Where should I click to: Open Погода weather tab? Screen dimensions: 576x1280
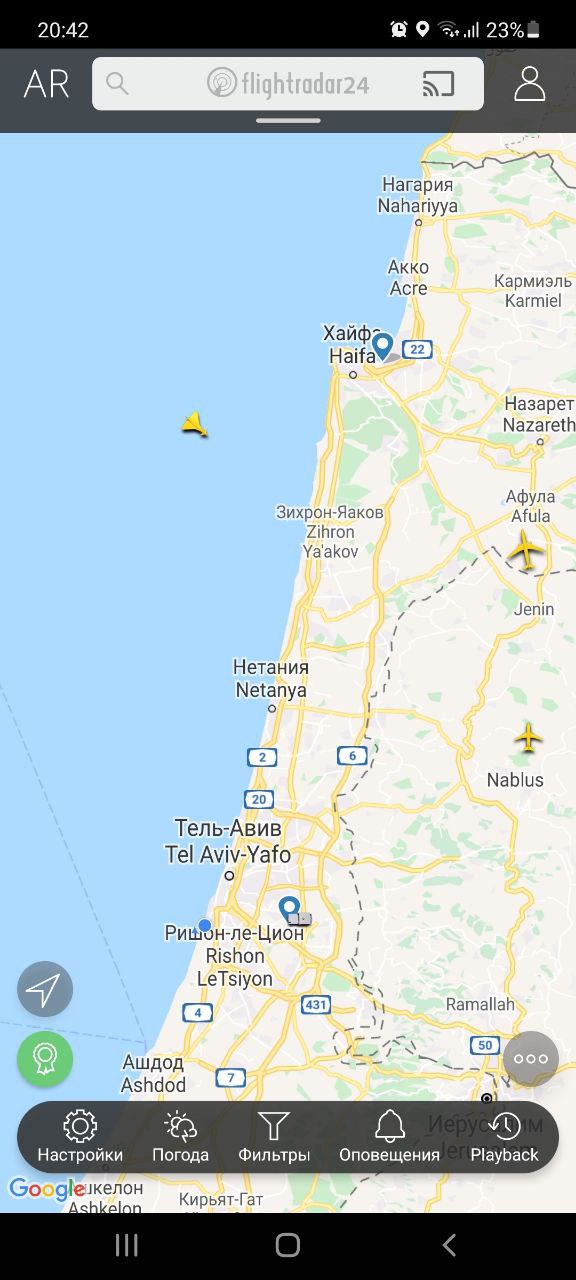(x=180, y=1137)
